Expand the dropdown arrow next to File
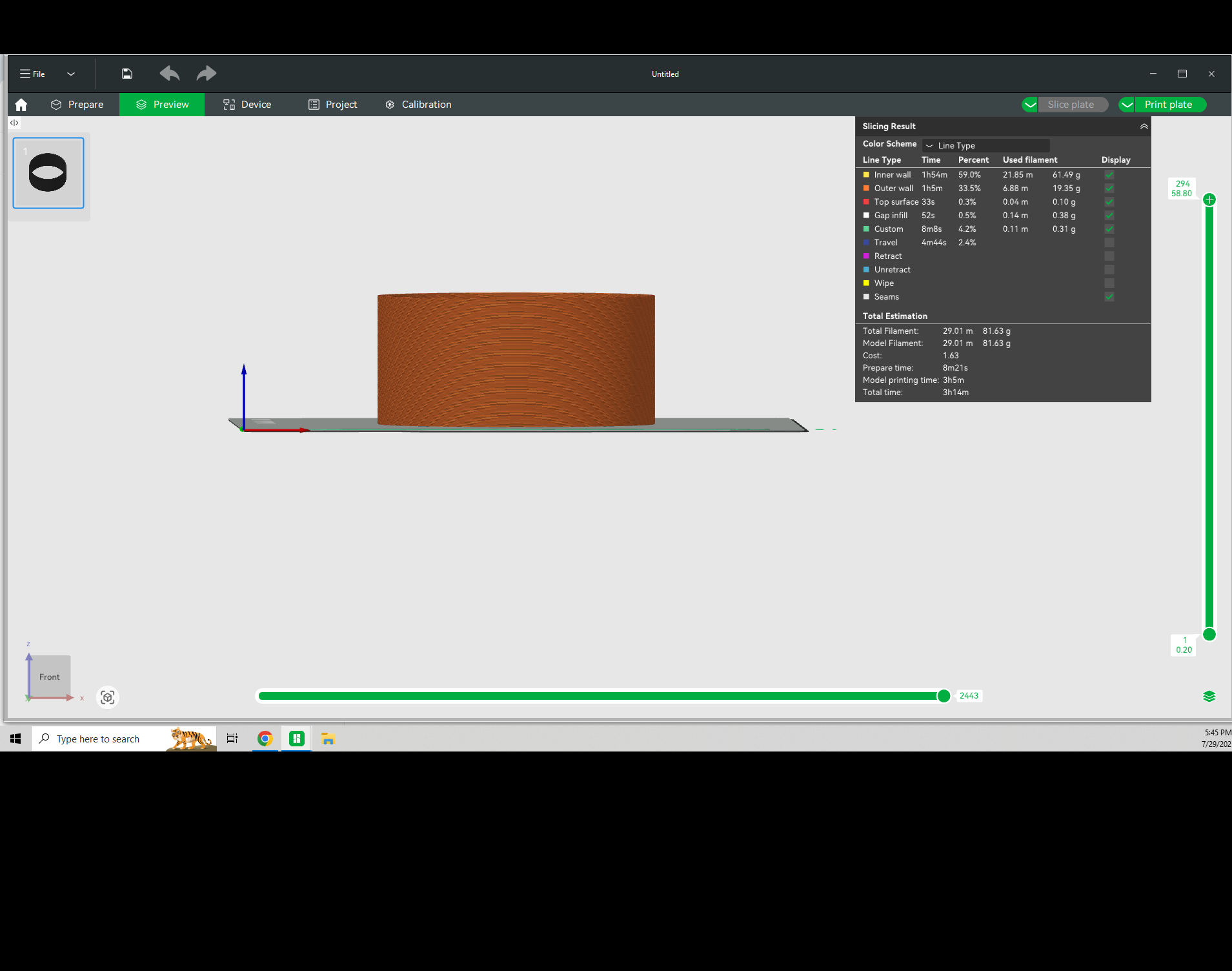The width and height of the screenshot is (1232, 971). tap(71, 74)
